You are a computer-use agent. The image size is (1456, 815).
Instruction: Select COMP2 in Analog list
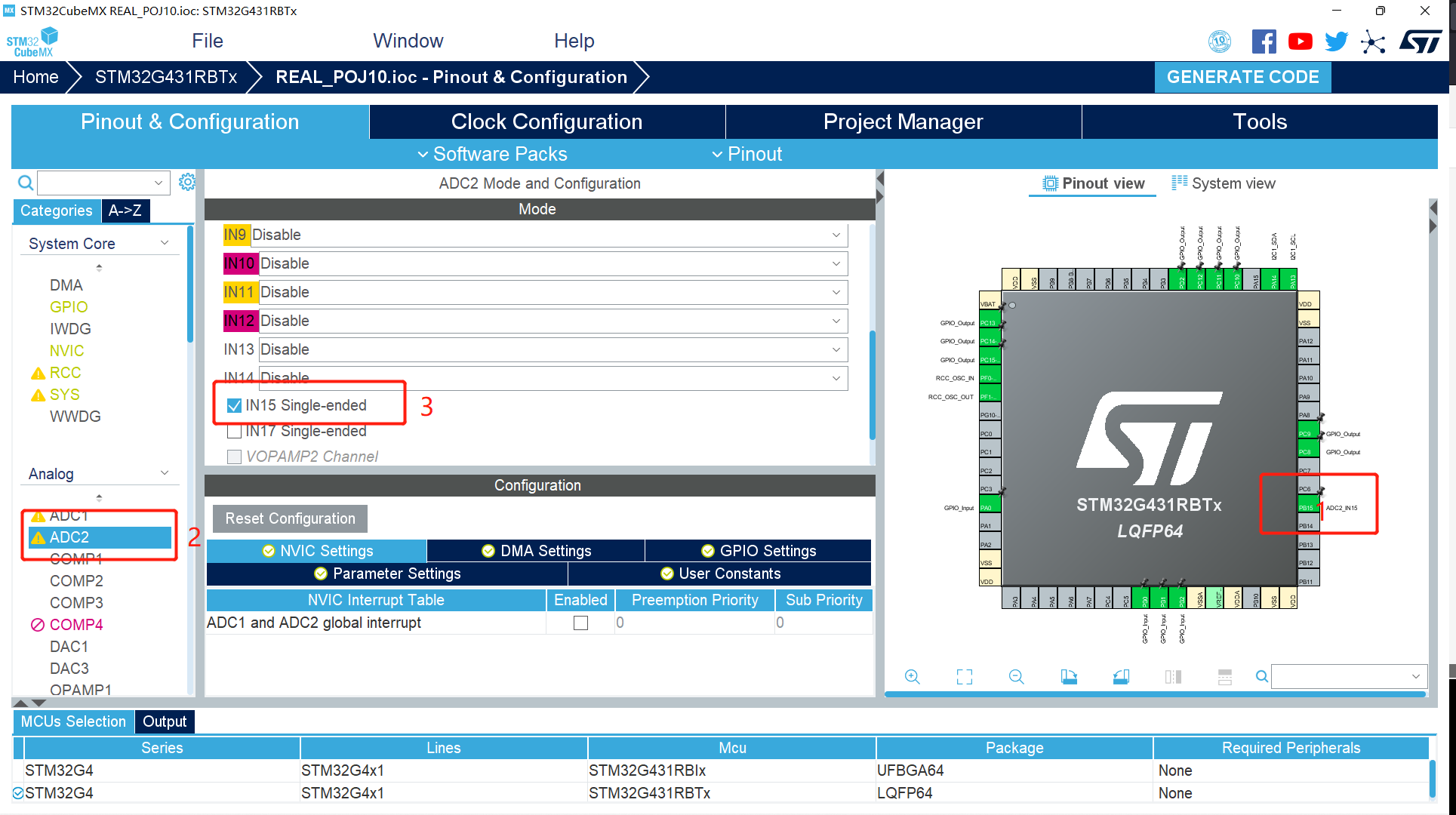(76, 581)
